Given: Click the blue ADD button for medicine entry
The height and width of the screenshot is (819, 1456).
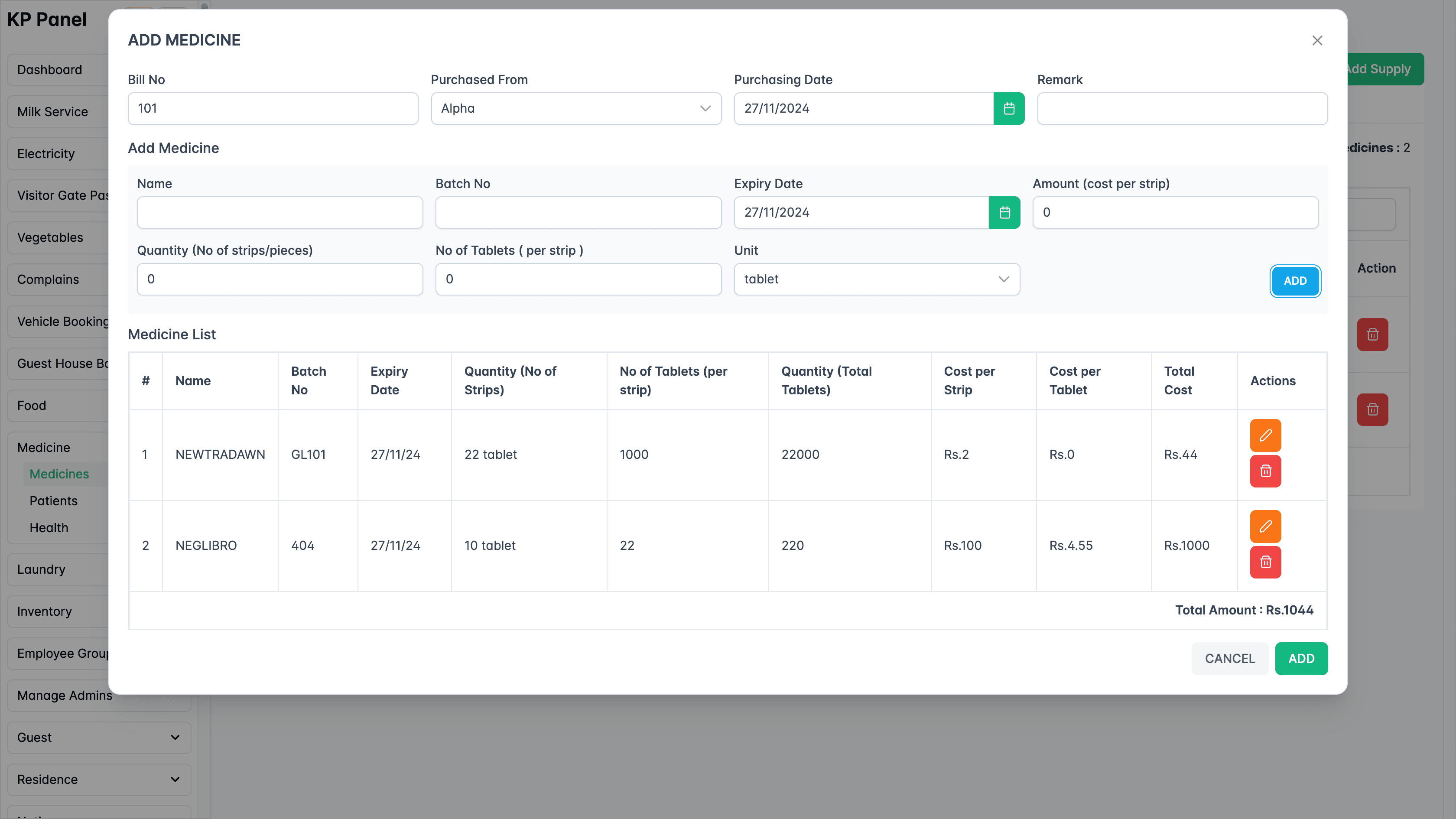Looking at the screenshot, I should click(1295, 281).
